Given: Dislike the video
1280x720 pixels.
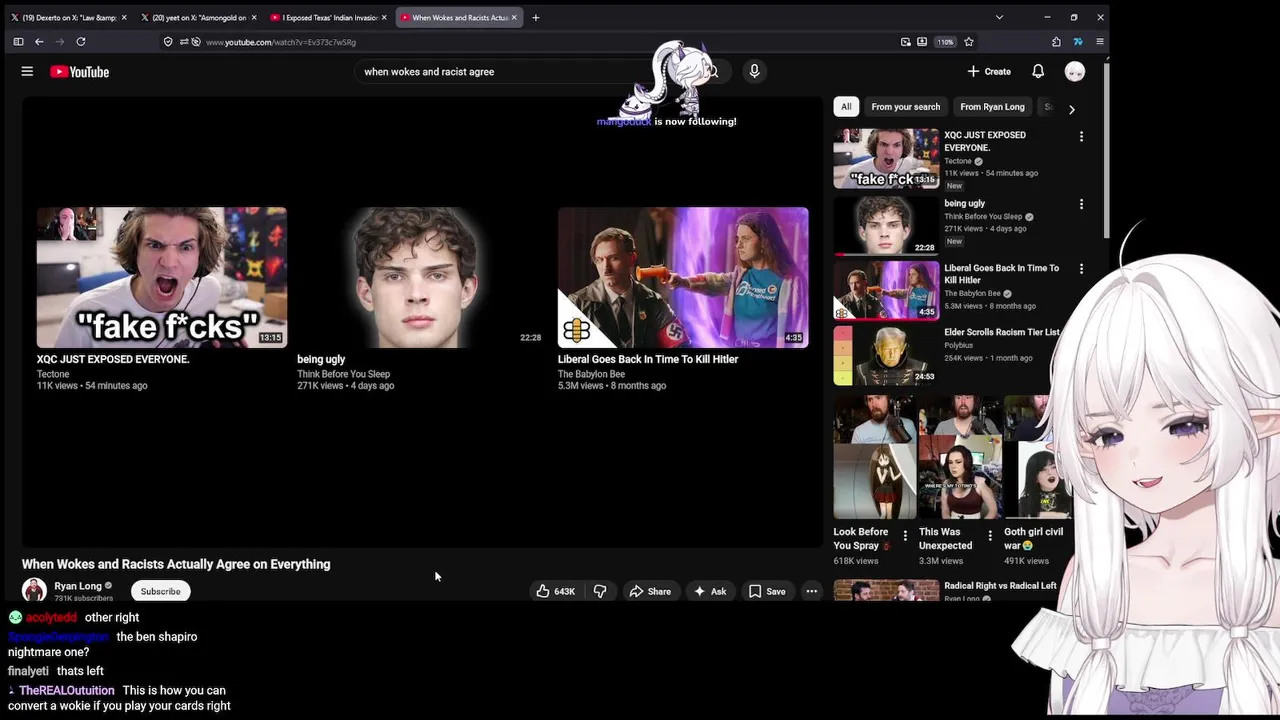Looking at the screenshot, I should click(x=600, y=591).
